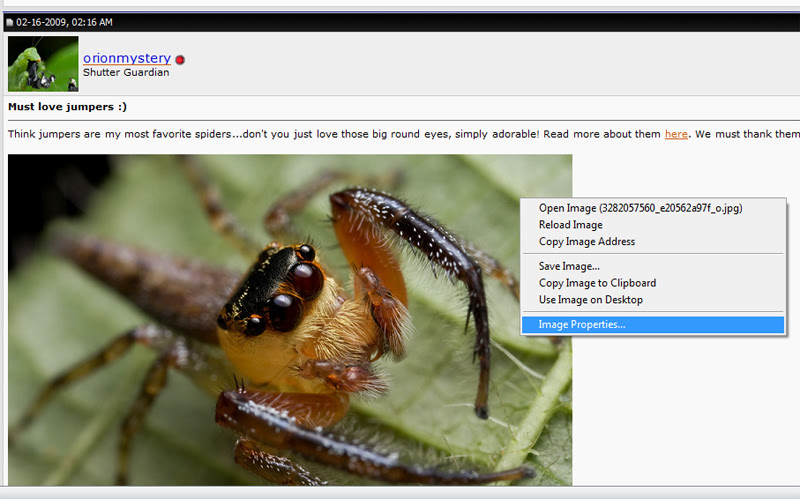Image resolution: width=800 pixels, height=499 pixels.
Task: Select Use Image on Desktop
Action: pos(653,300)
